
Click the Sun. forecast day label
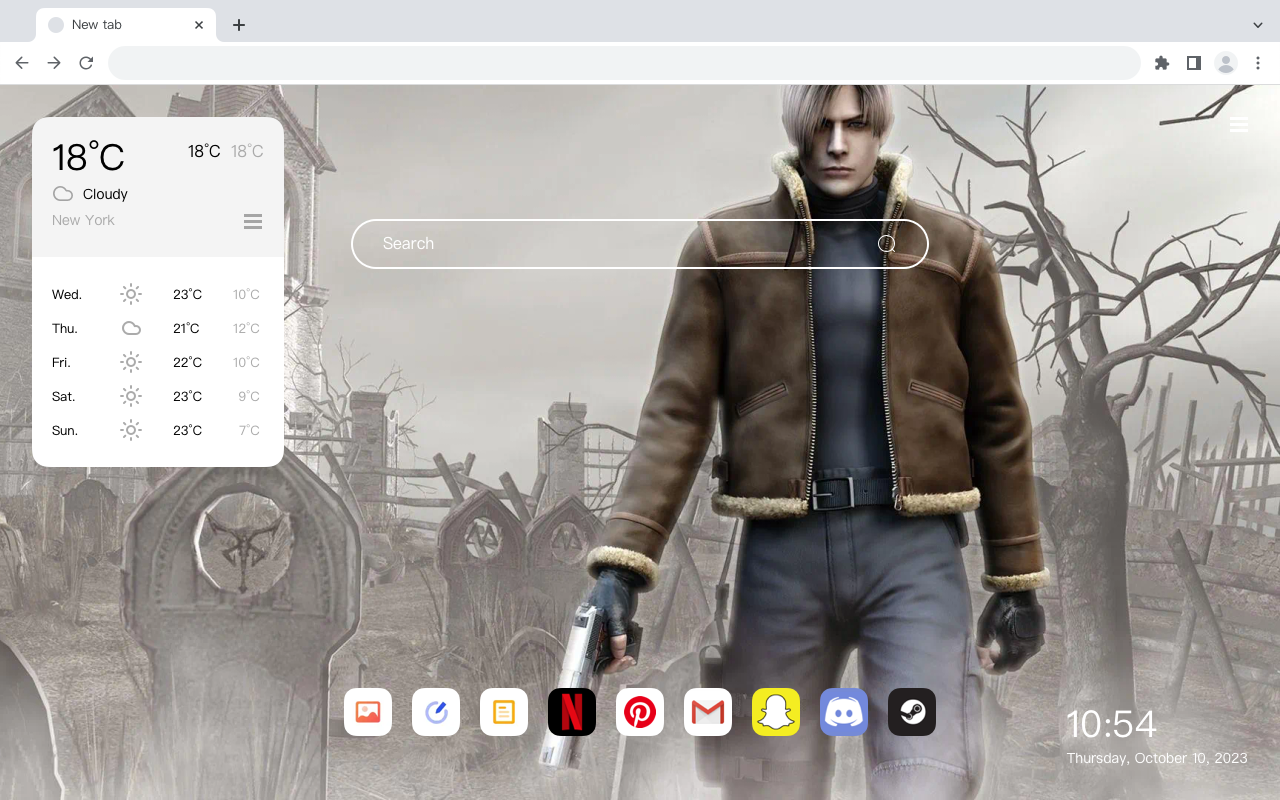65,430
